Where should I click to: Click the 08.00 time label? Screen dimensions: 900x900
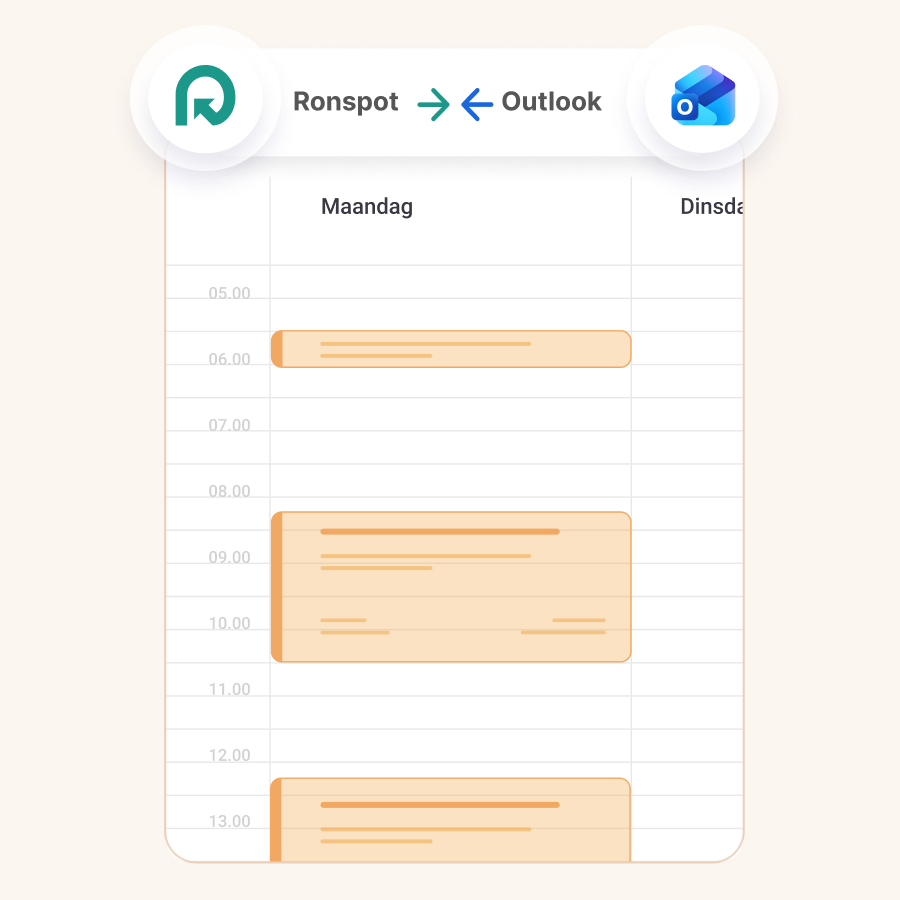[230, 491]
